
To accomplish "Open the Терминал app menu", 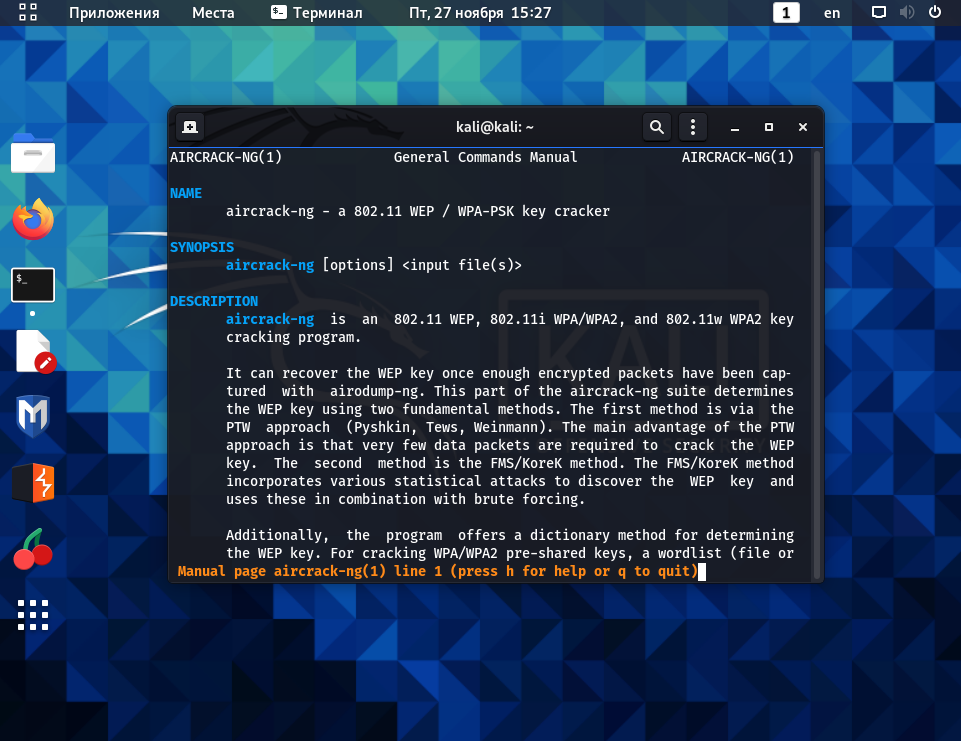I will point(317,12).
